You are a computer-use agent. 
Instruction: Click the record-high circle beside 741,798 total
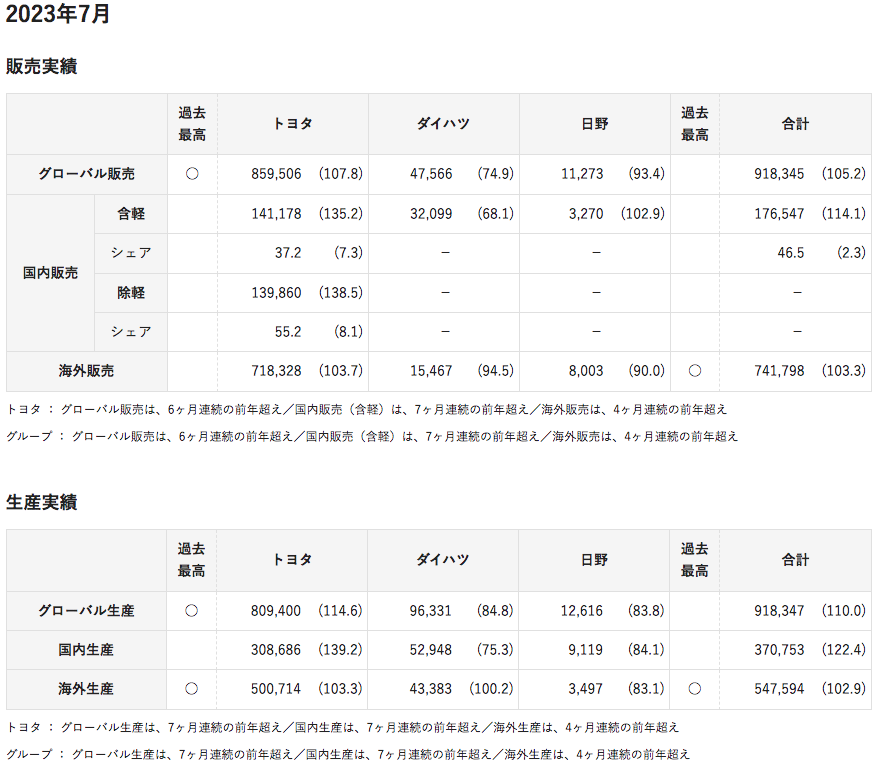click(x=695, y=371)
